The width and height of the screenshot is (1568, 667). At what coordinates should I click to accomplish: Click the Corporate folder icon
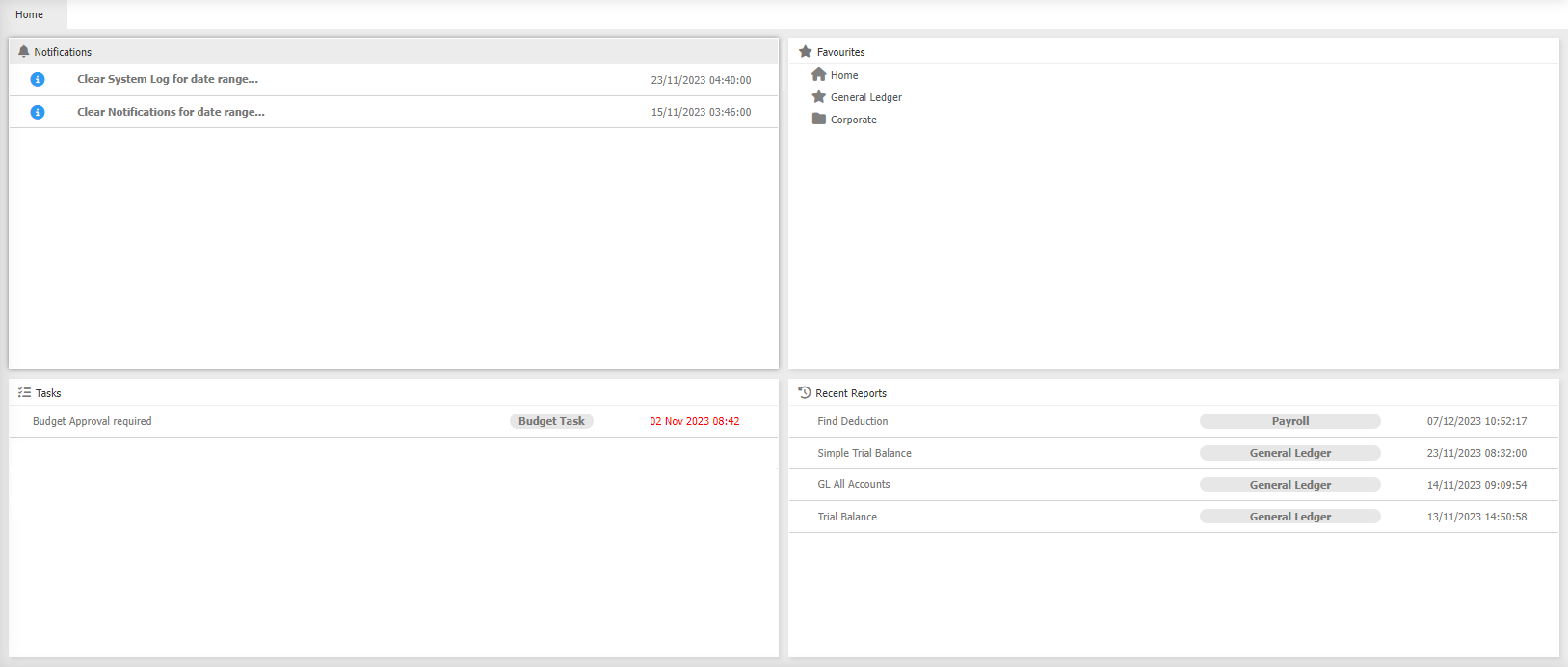click(819, 120)
